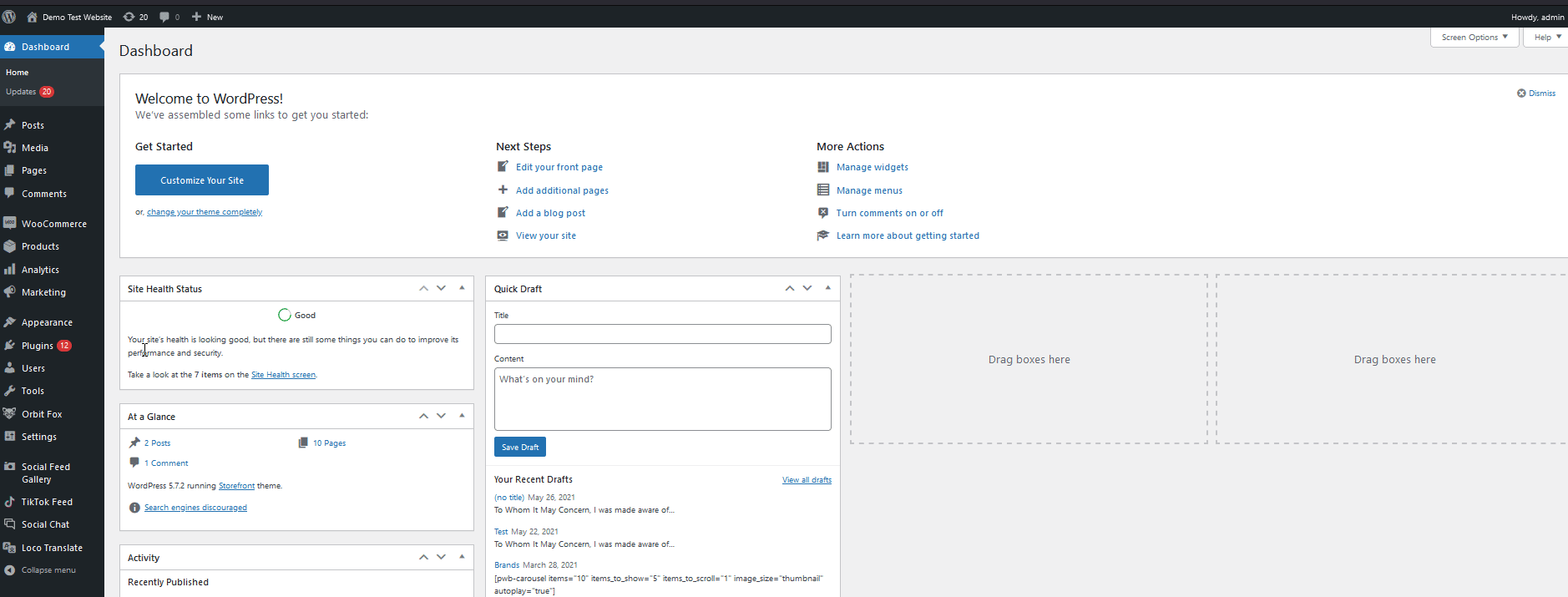Click the New content plus button
This screenshot has width=1568, height=597.
(207, 17)
